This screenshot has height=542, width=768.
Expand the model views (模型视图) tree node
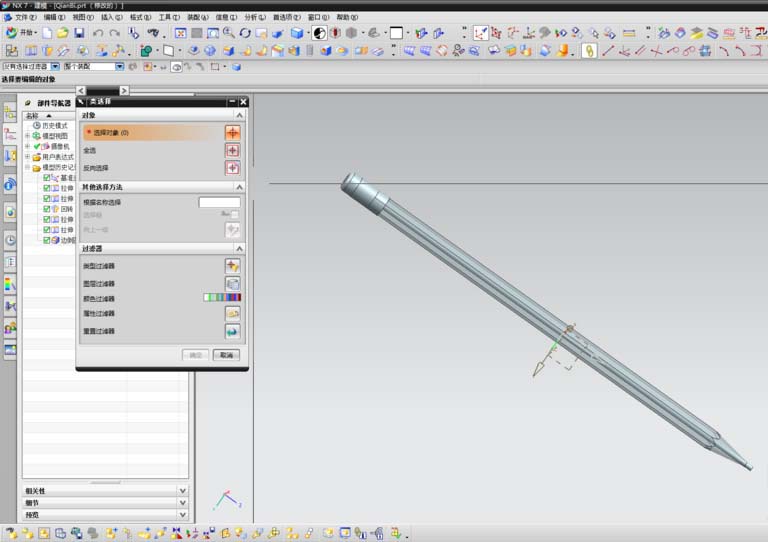(27, 136)
